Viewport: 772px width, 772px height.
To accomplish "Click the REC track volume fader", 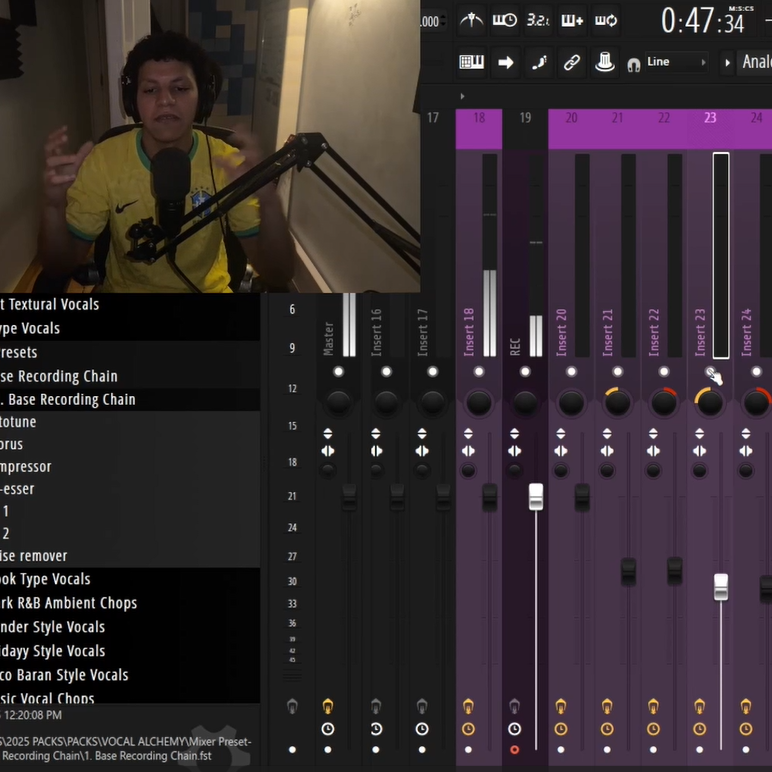I will pos(536,496).
